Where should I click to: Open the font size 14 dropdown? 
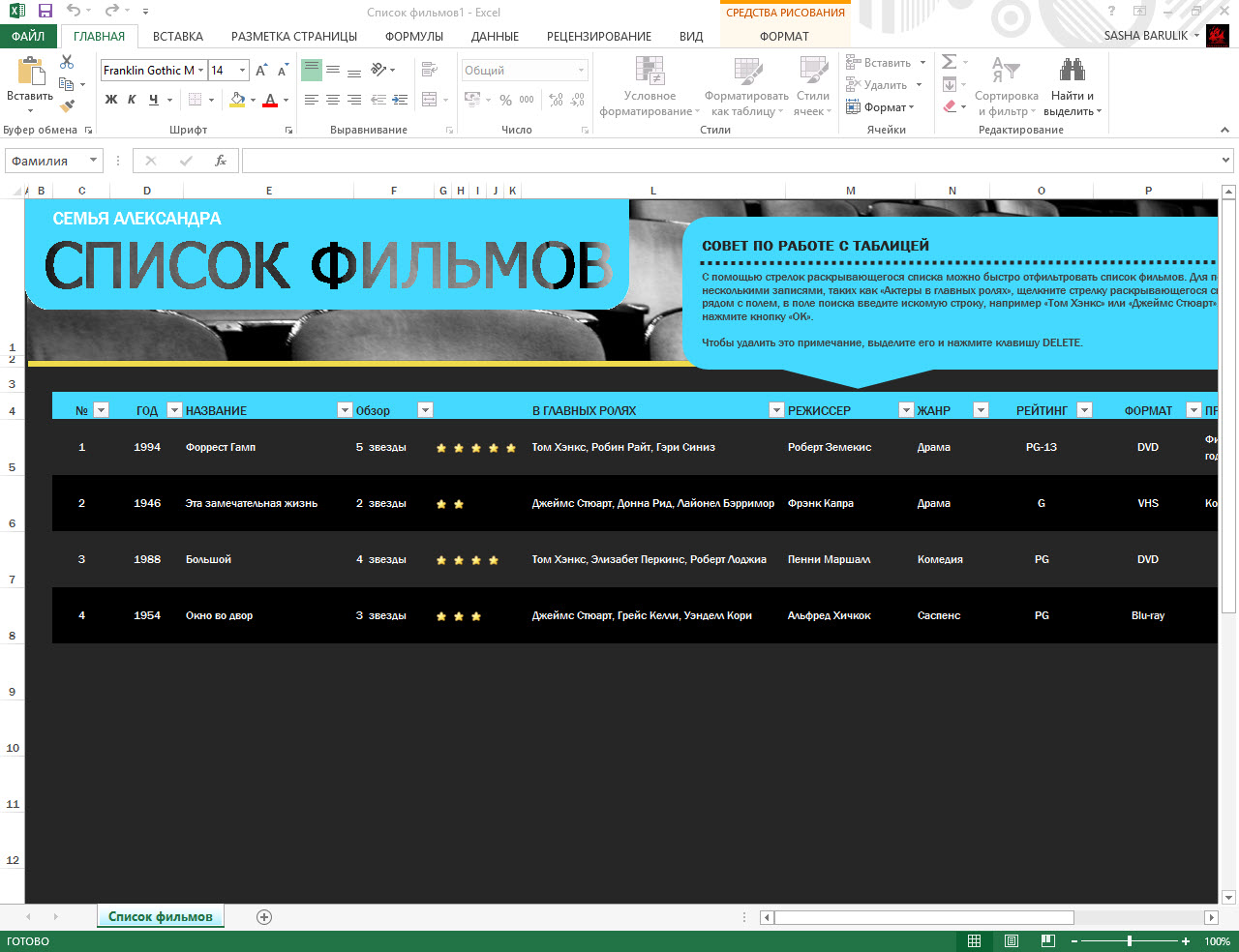pyautogui.click(x=242, y=71)
